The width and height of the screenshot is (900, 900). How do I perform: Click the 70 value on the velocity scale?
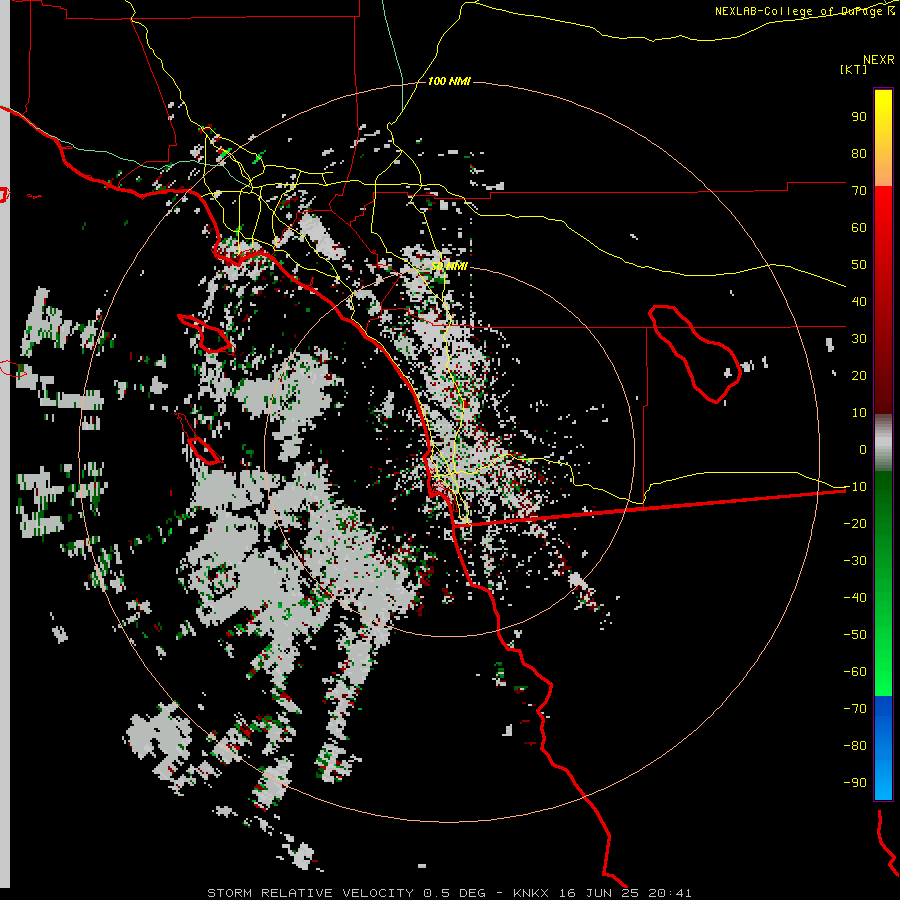click(859, 191)
